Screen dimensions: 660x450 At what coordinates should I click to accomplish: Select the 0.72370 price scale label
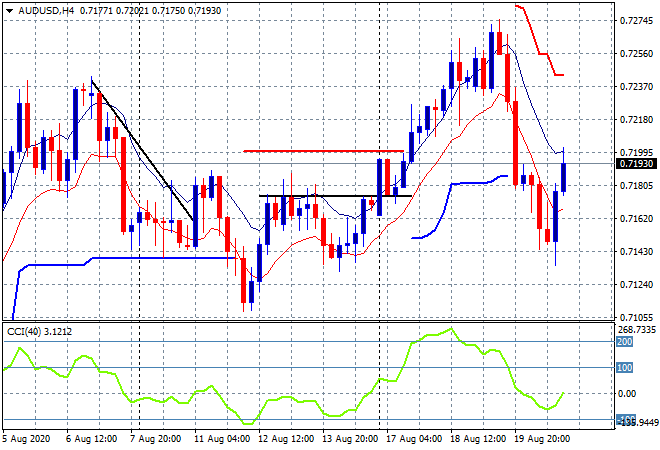(636, 86)
